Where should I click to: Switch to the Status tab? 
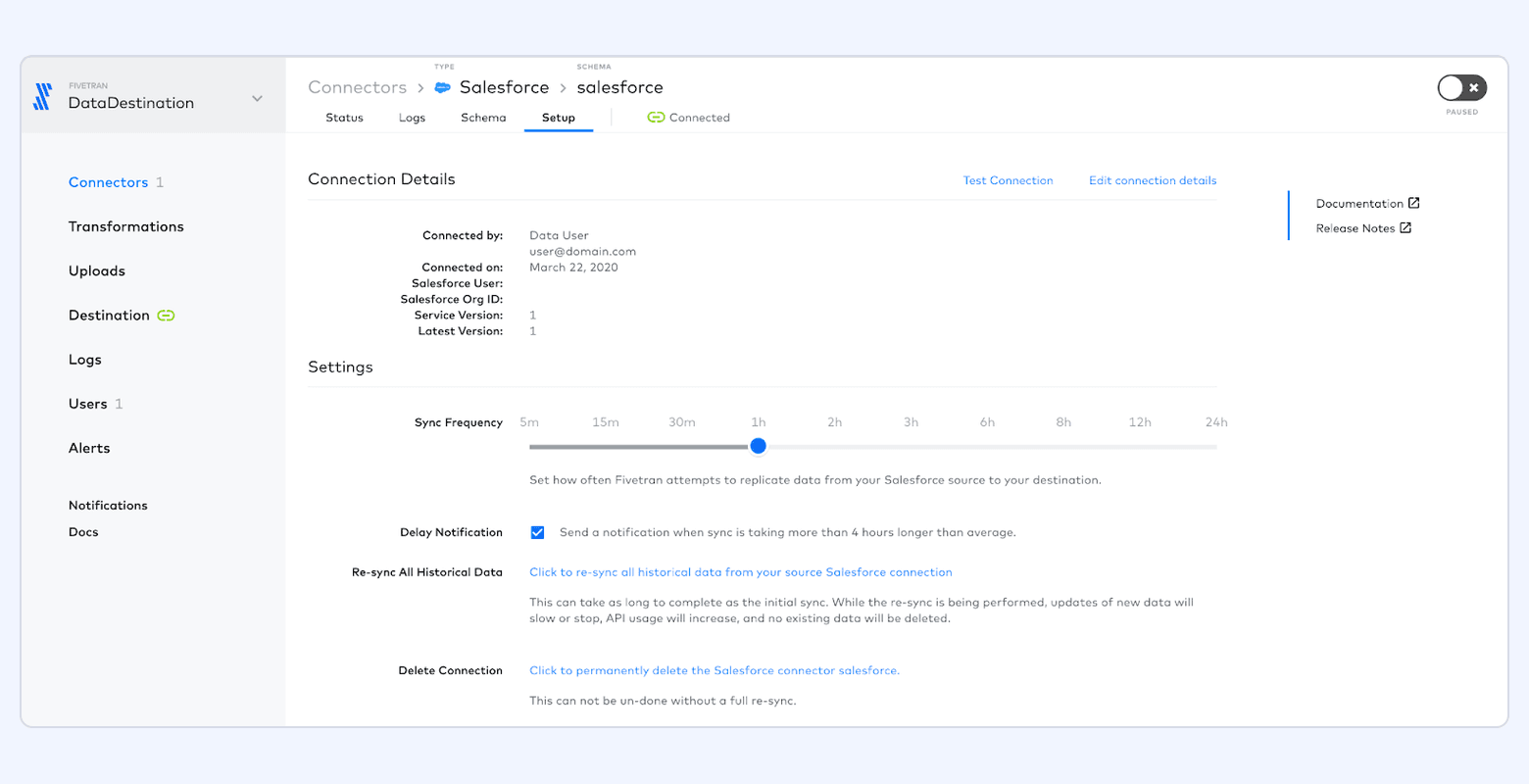(x=344, y=117)
